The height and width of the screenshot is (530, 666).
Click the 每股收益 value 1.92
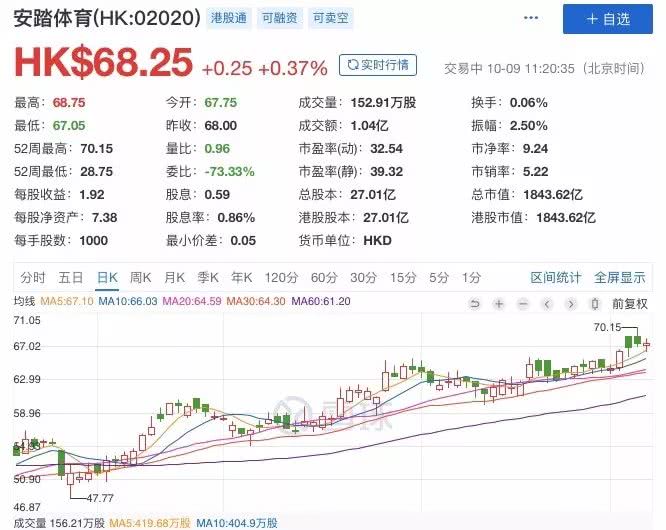[x=92, y=195]
